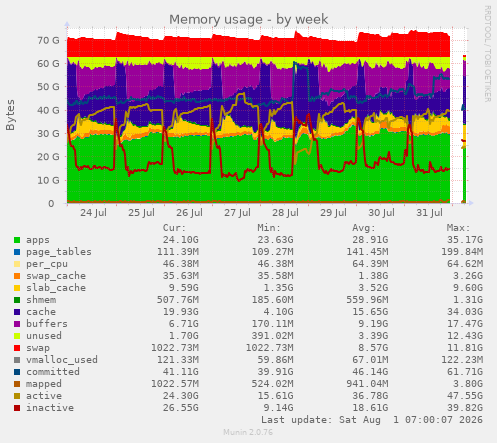Viewport: 497px width, 443px height.
Task: Click the apps current value 24.10G
Action: [x=180, y=240]
